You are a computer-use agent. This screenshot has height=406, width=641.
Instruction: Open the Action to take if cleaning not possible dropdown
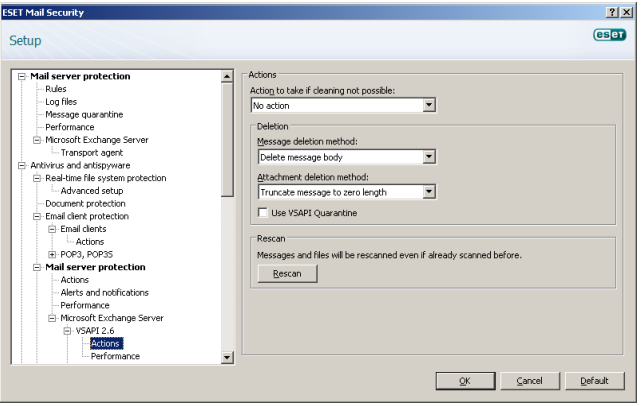[431, 106]
